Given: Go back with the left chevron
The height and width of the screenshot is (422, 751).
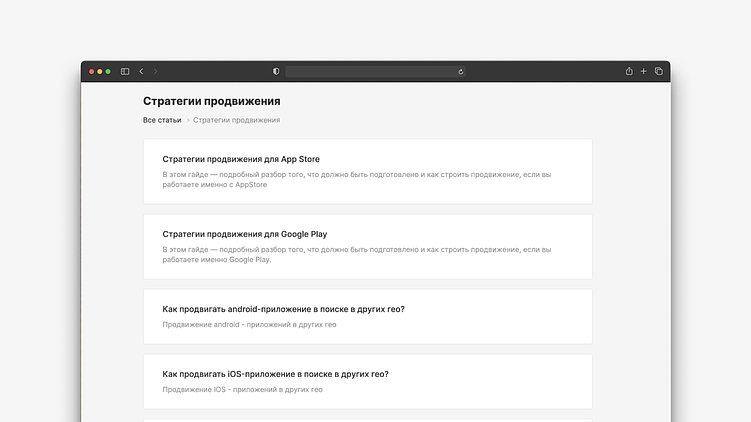Looking at the screenshot, I should point(141,71).
